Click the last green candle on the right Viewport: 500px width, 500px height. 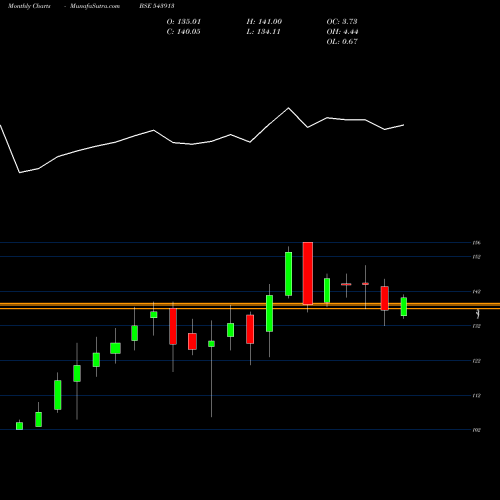(x=404, y=307)
